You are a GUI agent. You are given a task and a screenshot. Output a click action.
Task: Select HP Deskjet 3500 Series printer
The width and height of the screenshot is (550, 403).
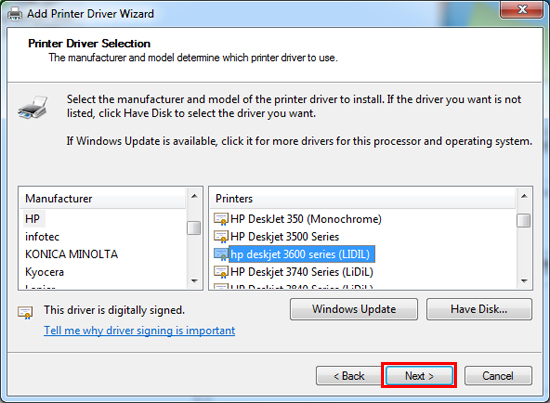pyautogui.click(x=284, y=237)
